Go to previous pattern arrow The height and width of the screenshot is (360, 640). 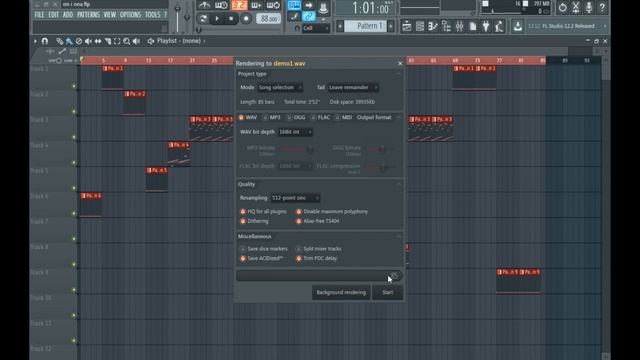pos(340,26)
